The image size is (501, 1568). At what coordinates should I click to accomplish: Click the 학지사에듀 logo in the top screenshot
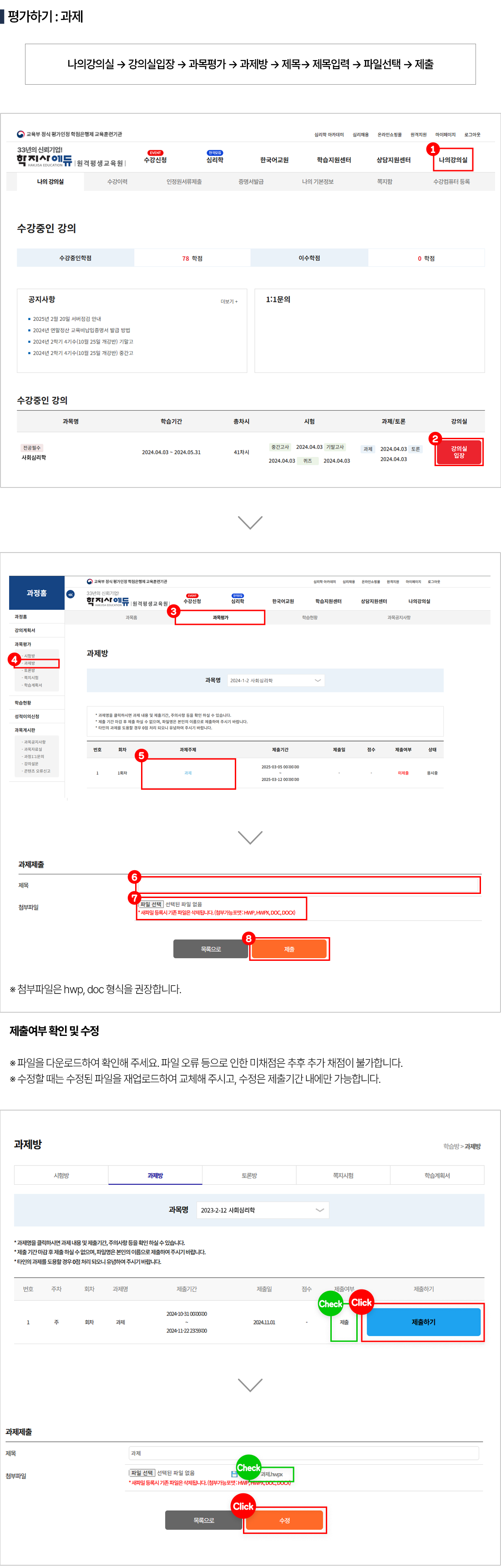click(x=45, y=160)
